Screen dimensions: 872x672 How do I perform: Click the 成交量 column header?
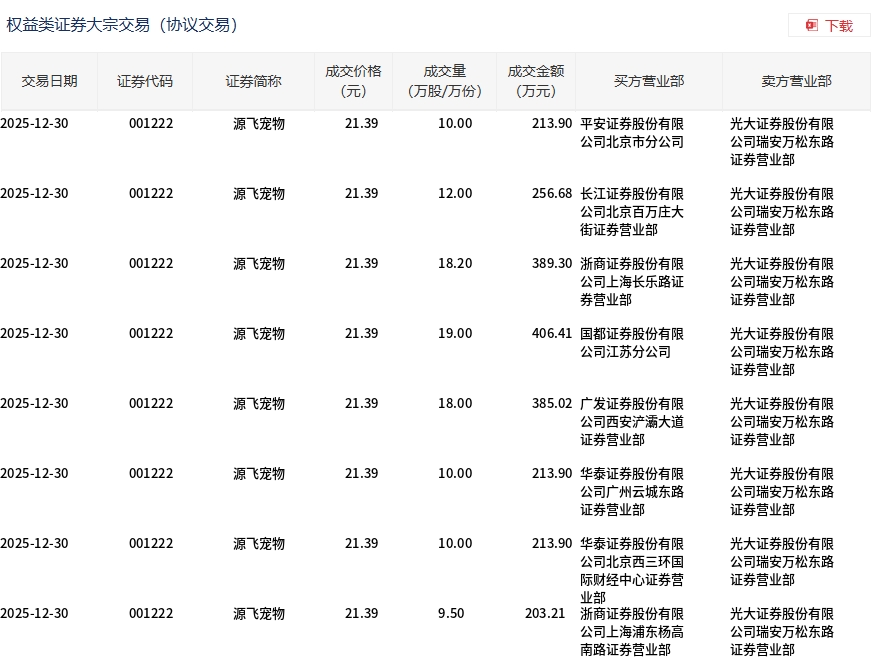click(x=444, y=81)
